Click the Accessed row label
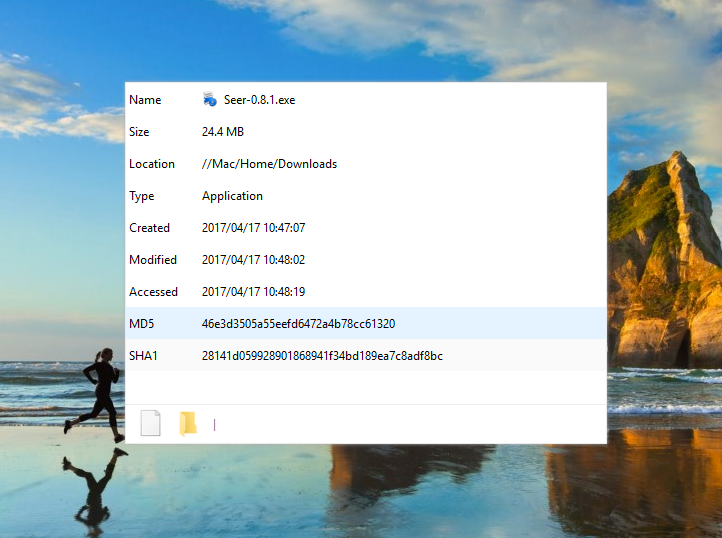 pos(153,292)
